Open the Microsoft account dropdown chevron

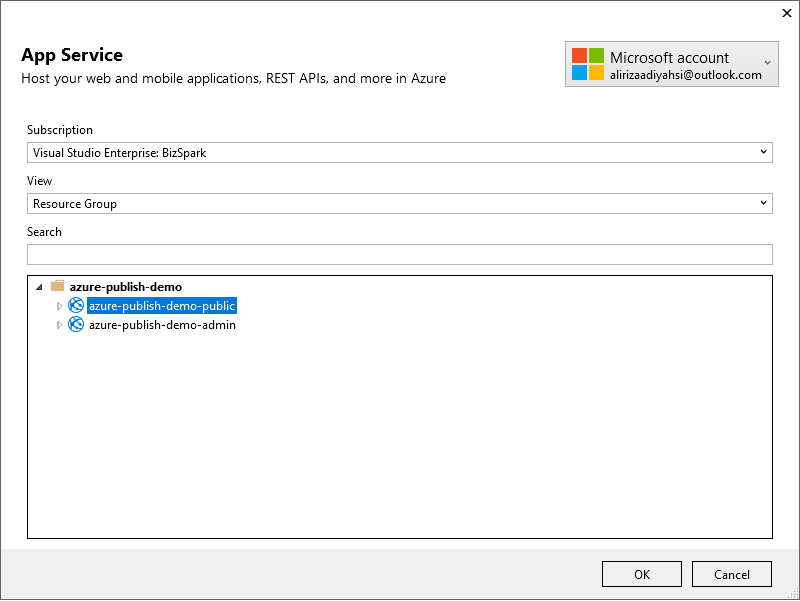pos(767,63)
